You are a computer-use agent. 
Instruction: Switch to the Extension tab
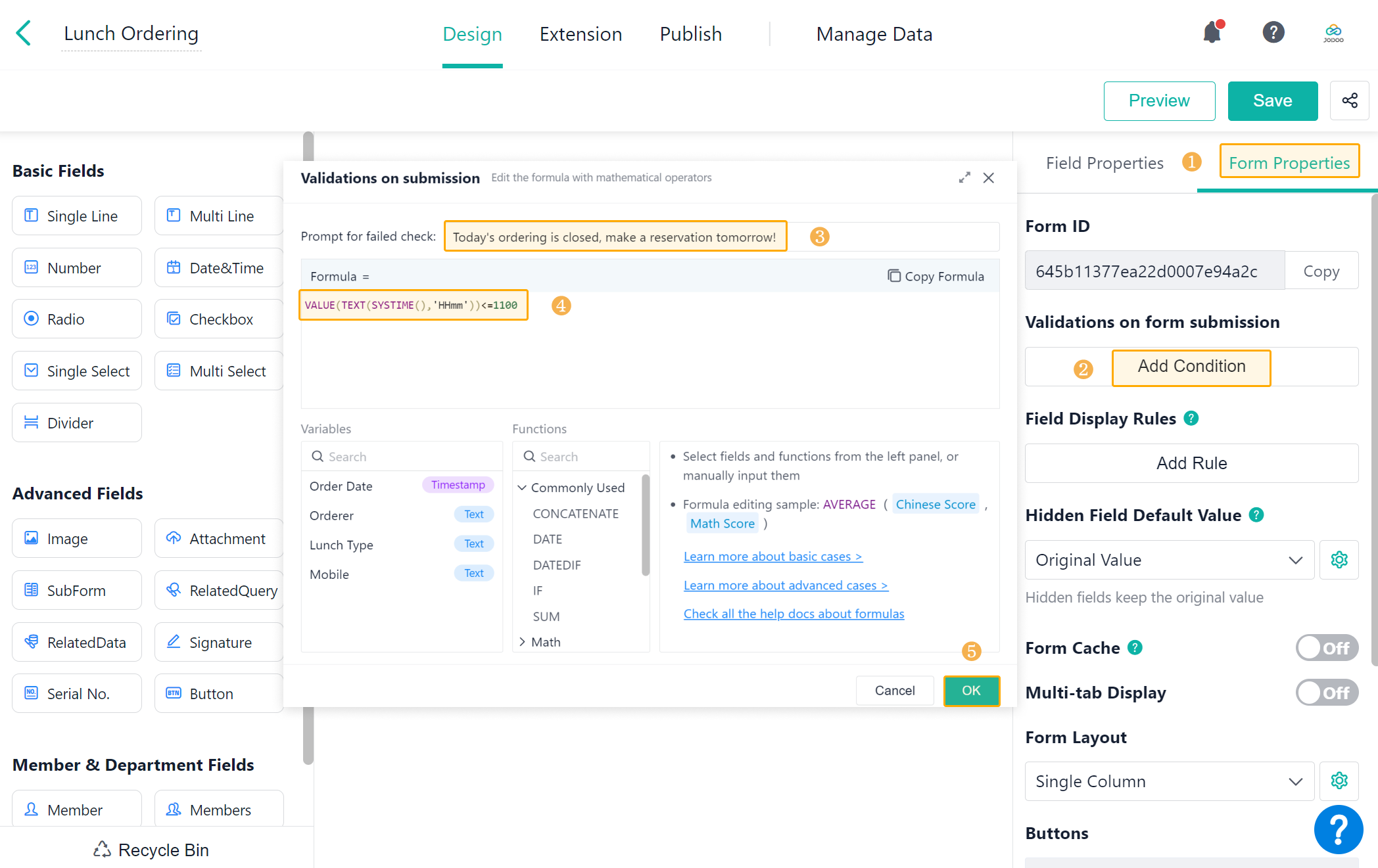[x=581, y=34]
